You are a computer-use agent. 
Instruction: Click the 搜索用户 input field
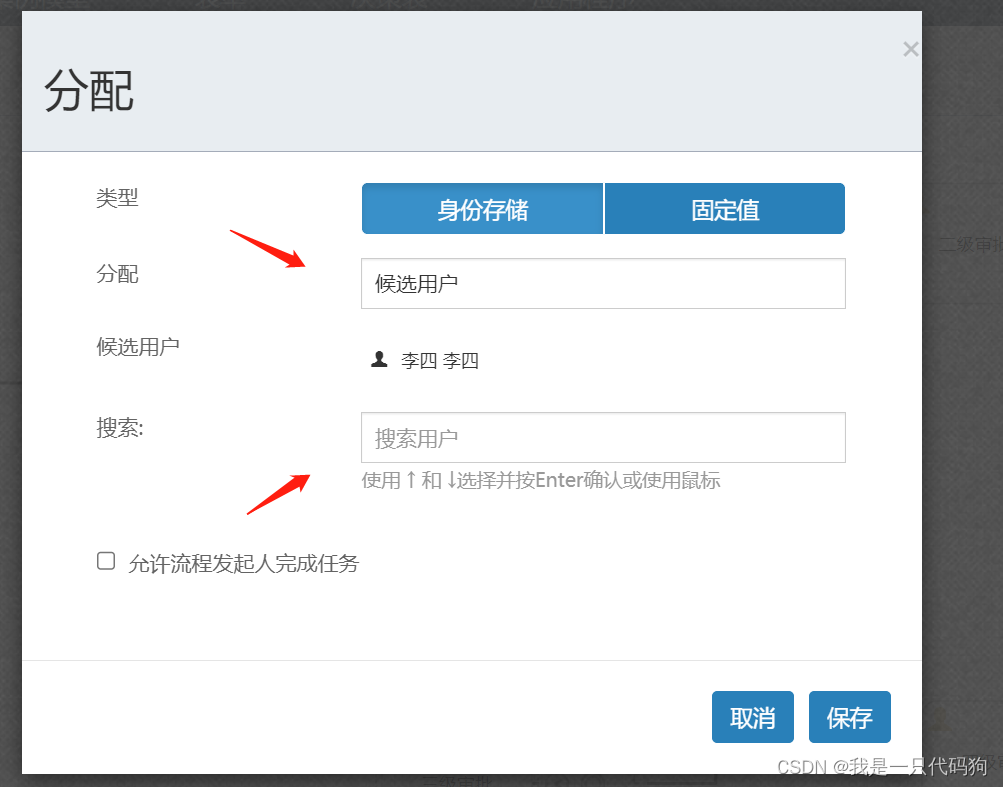click(x=602, y=437)
